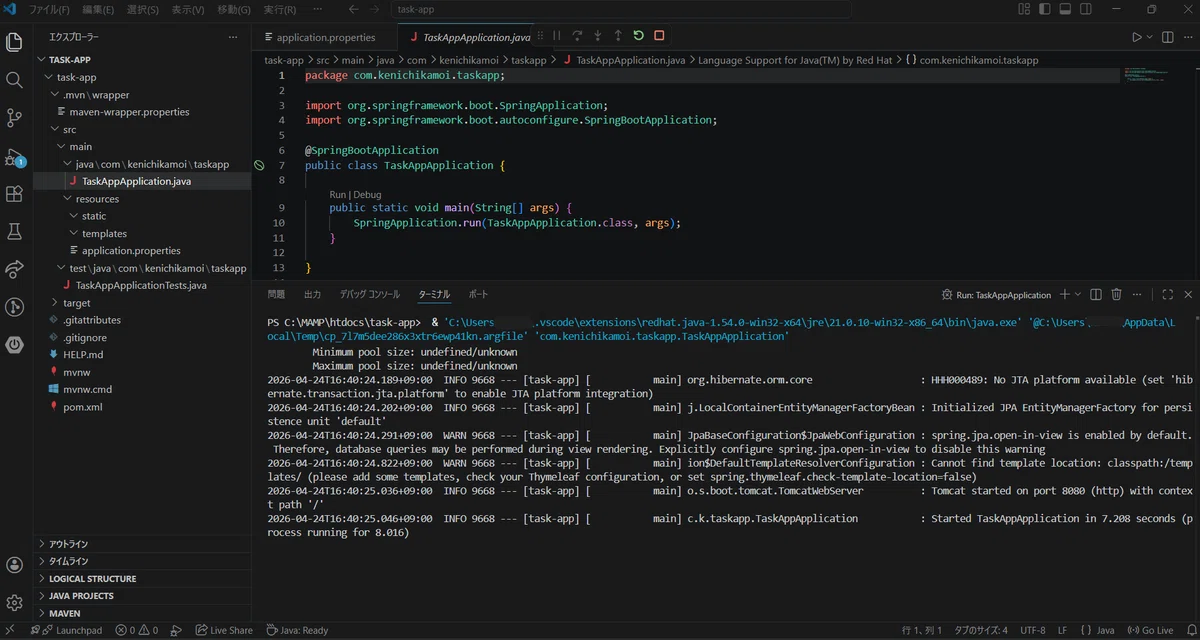Open editor more actions ellipsis

[x=1187, y=37]
